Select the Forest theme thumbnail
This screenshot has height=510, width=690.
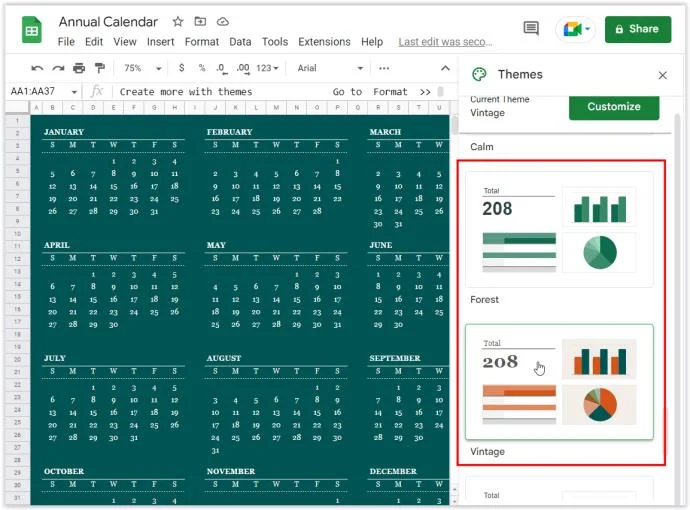[x=559, y=229]
